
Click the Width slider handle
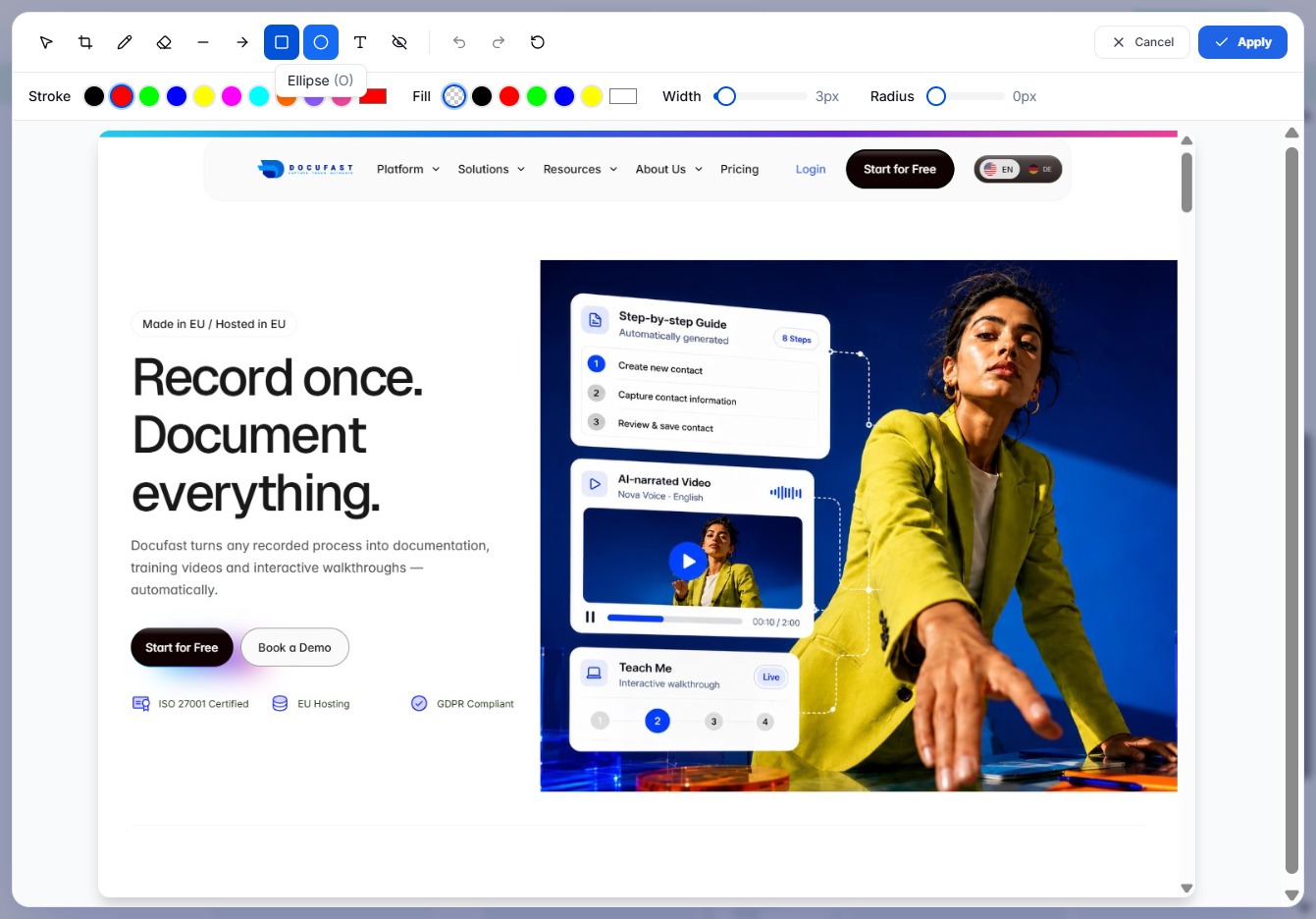point(725,96)
